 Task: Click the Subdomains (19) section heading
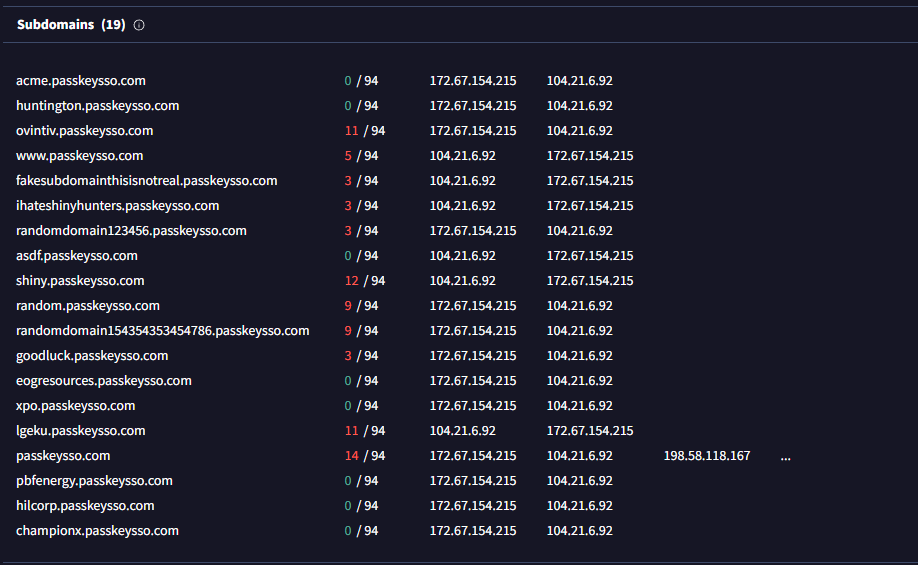tap(71, 25)
